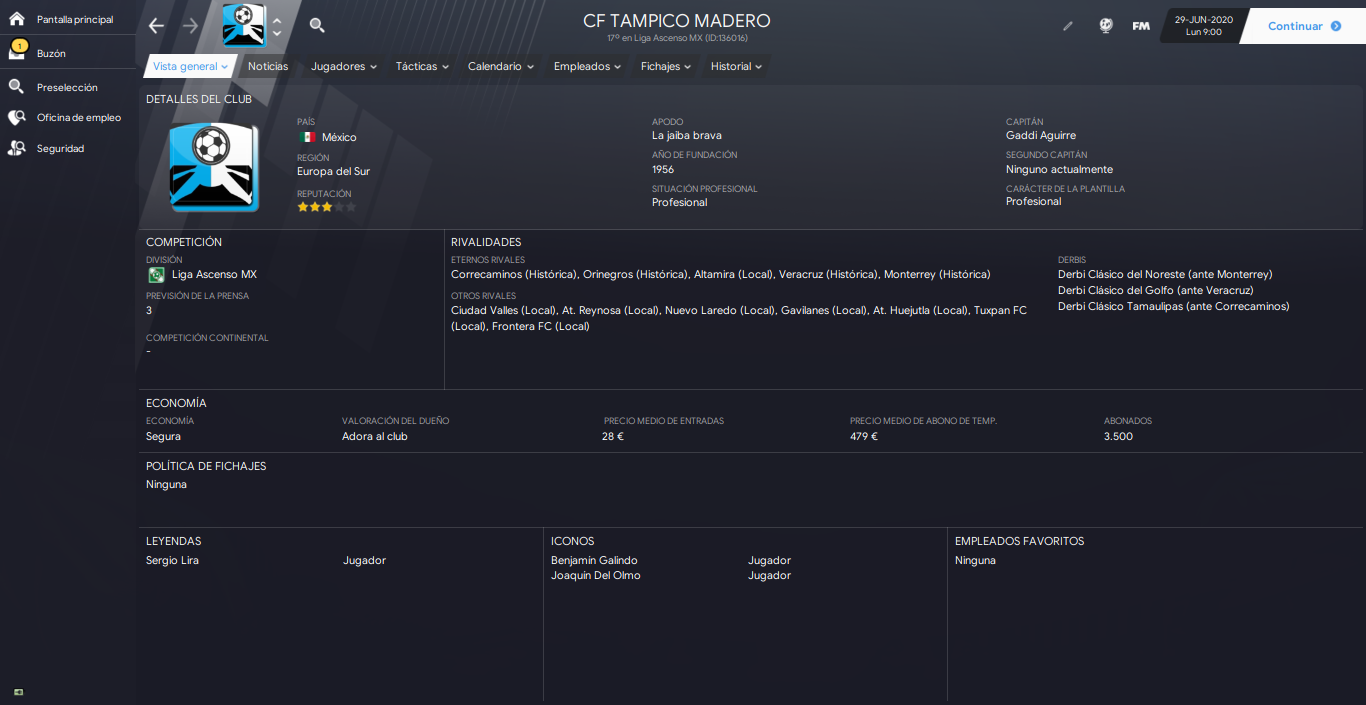Open rival Nuevo Laredo (Local)
The image size is (1366, 705).
pos(720,310)
